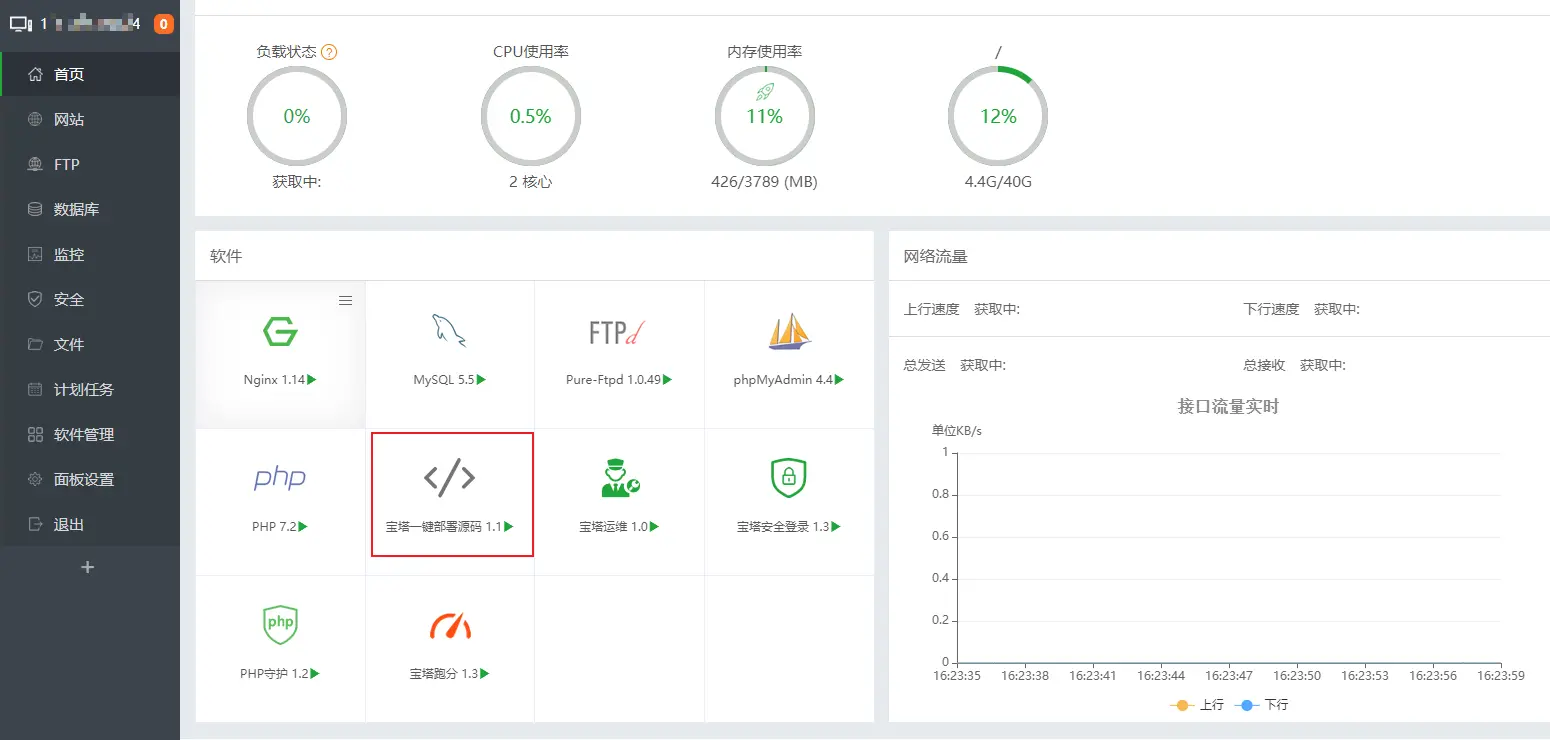
Task: Click the PHP 7.2 icon
Action: tap(280, 478)
